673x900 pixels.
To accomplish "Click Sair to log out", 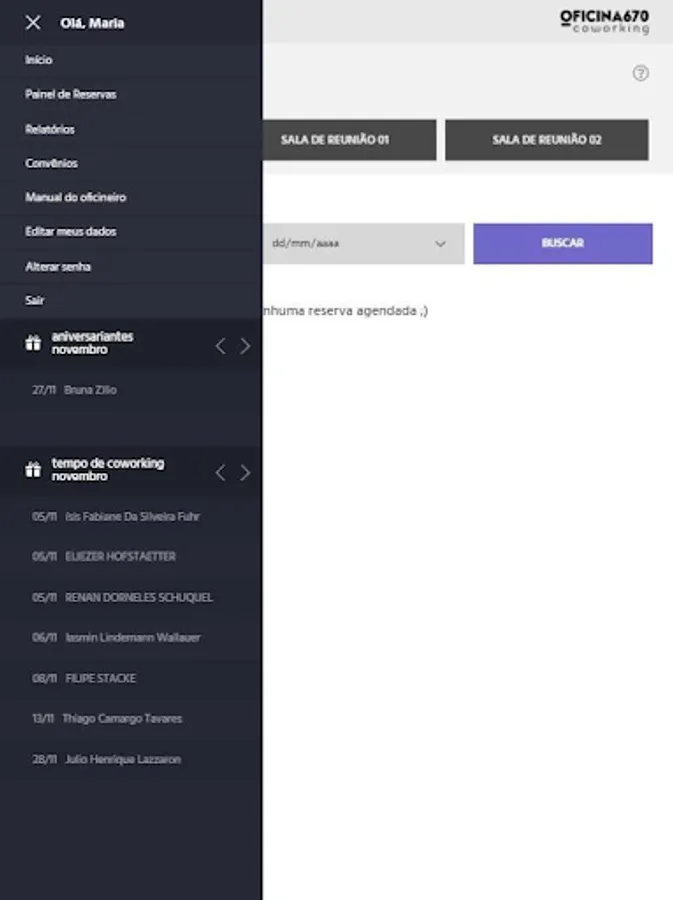I will pyautogui.click(x=35, y=300).
